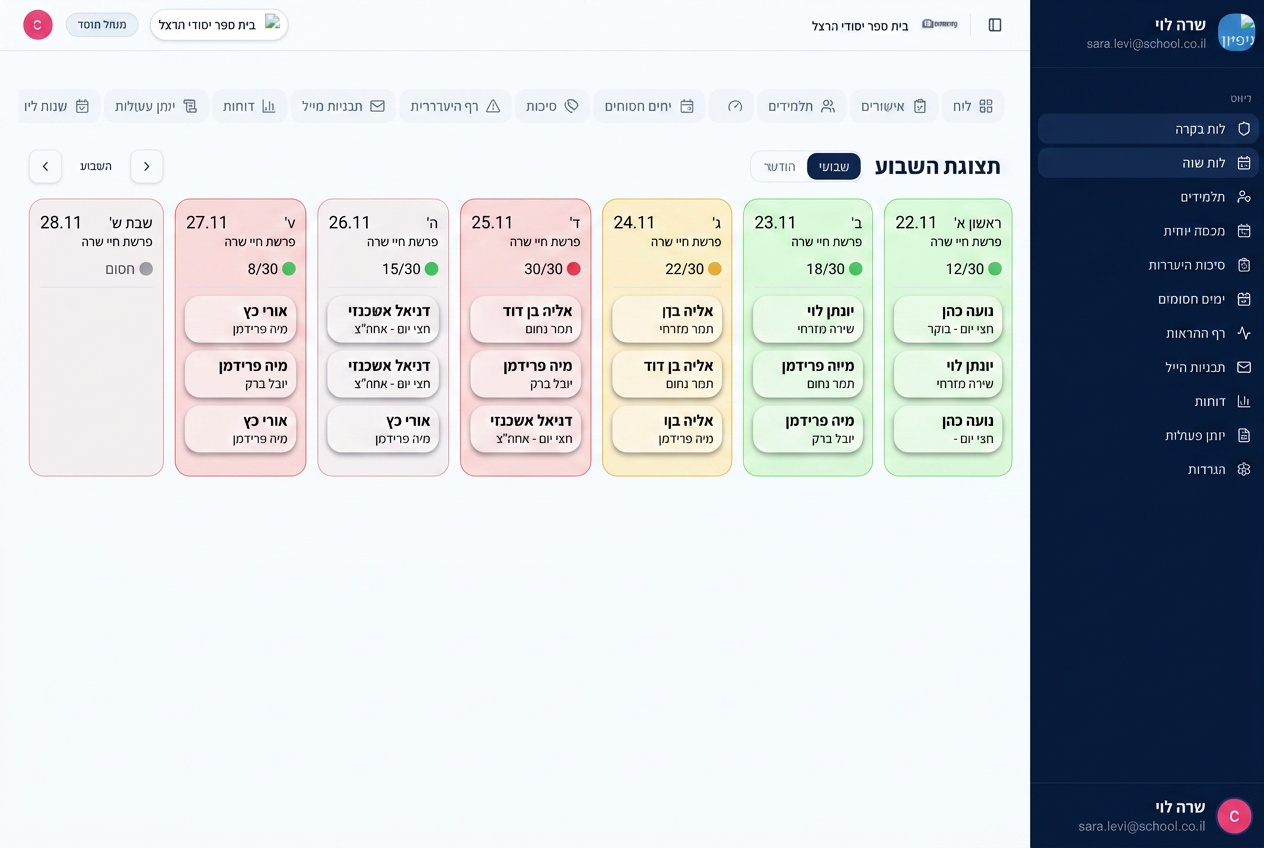Click envelope icon beside תבניות הייל in sidebar
The height and width of the screenshot is (848, 1264).
pyautogui.click(x=1244, y=367)
